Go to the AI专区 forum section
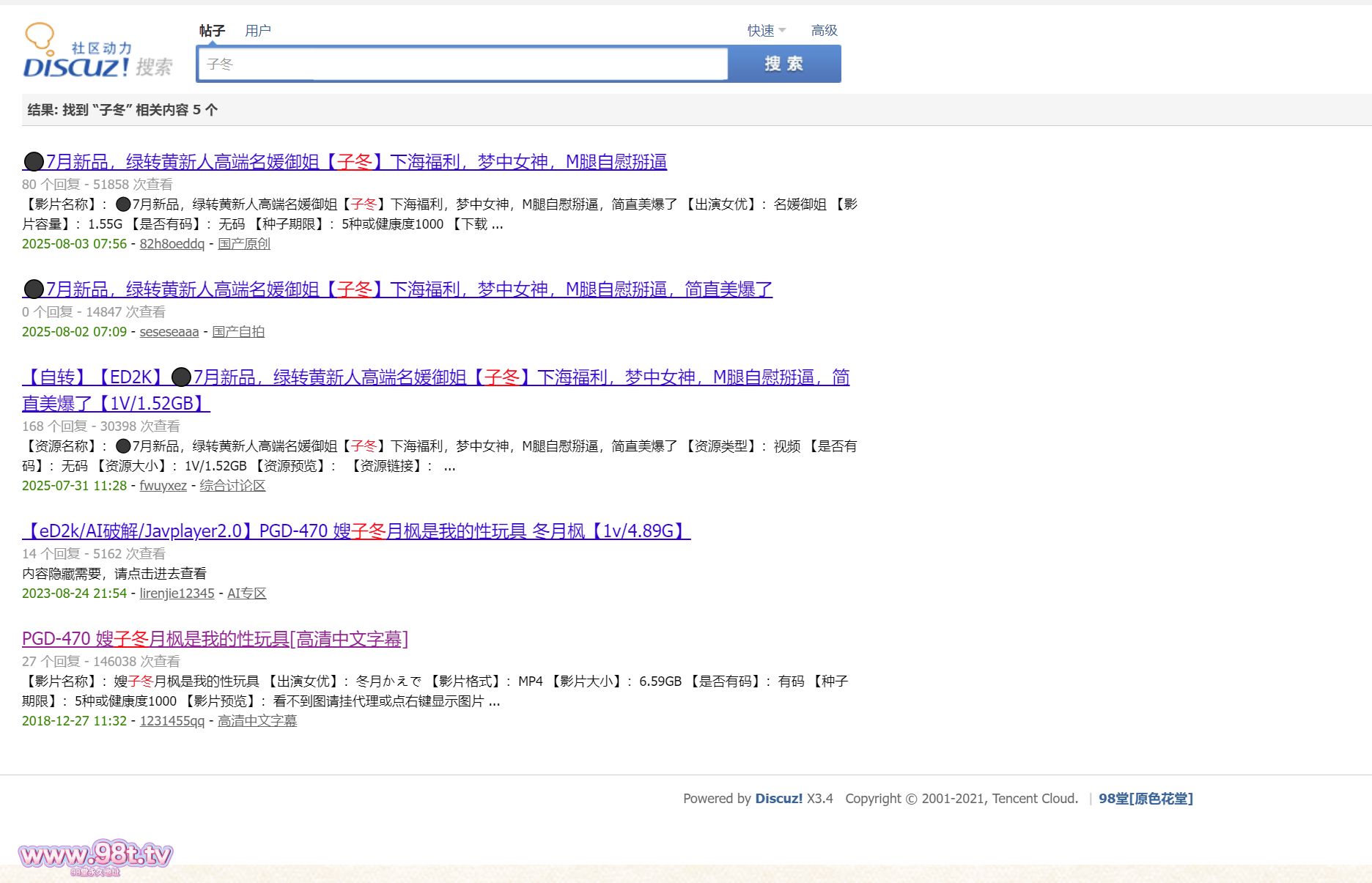The image size is (1372, 883). 246,594
